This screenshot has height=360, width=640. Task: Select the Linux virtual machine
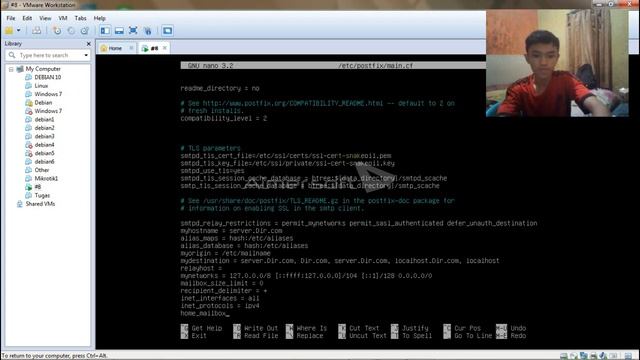pos(41,86)
